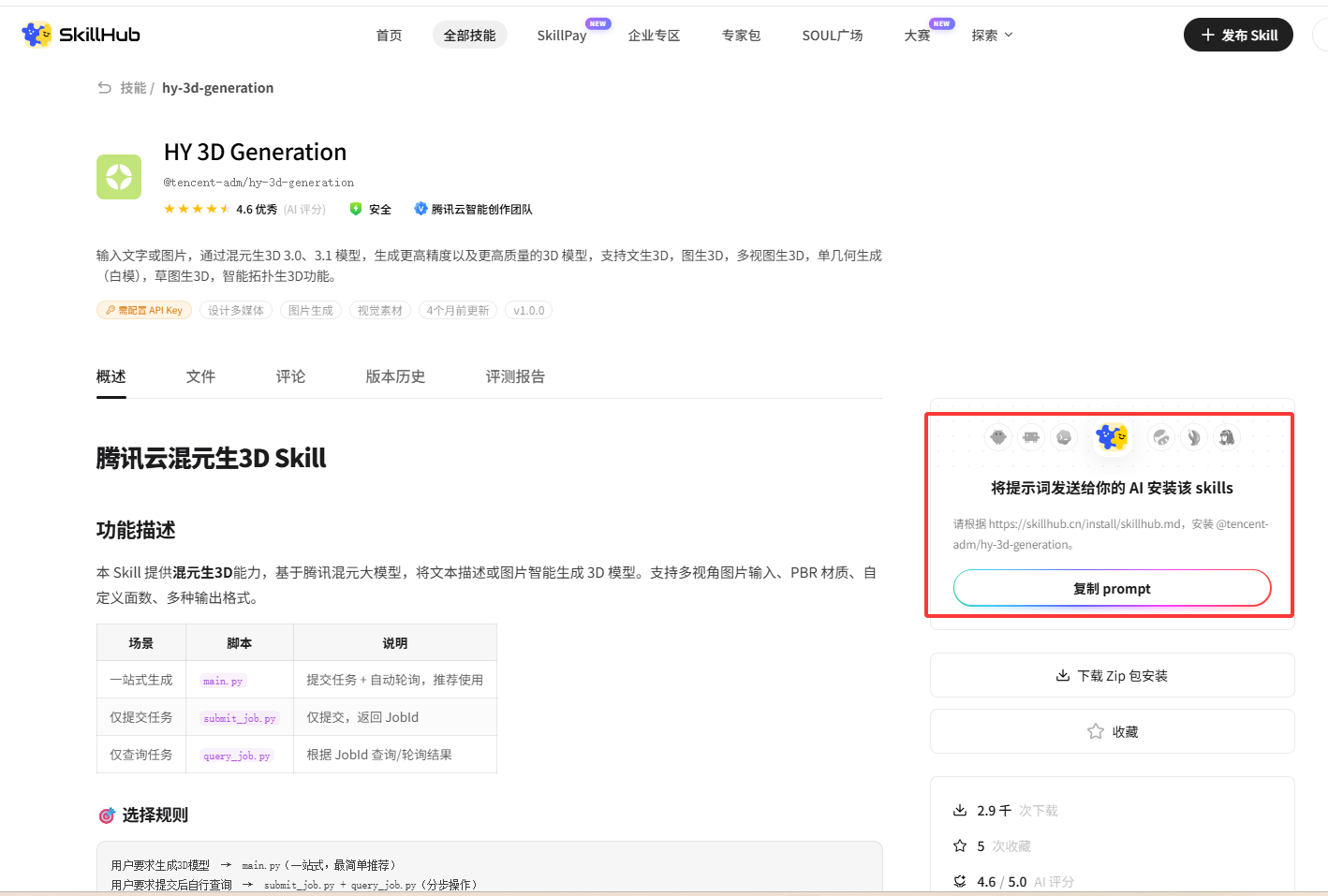Click the 发布 Skill button
This screenshot has width=1328, height=896.
[x=1238, y=35]
